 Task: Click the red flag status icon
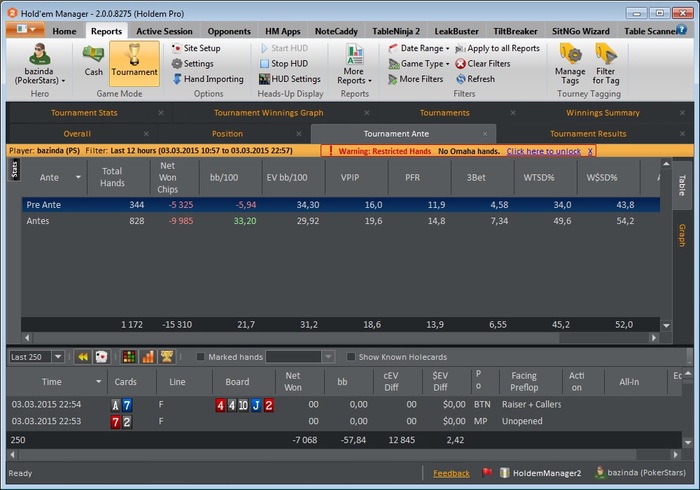click(487, 472)
